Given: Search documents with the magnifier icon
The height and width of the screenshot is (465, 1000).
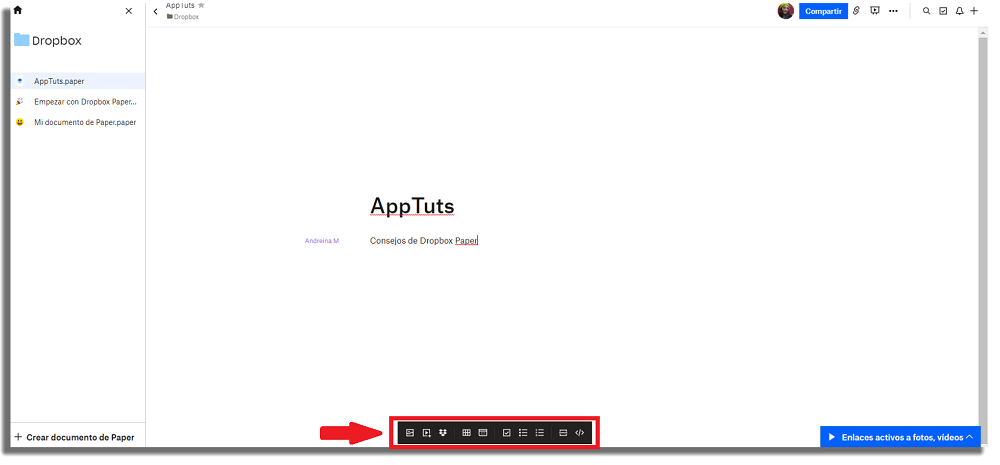Looking at the screenshot, I should [927, 11].
